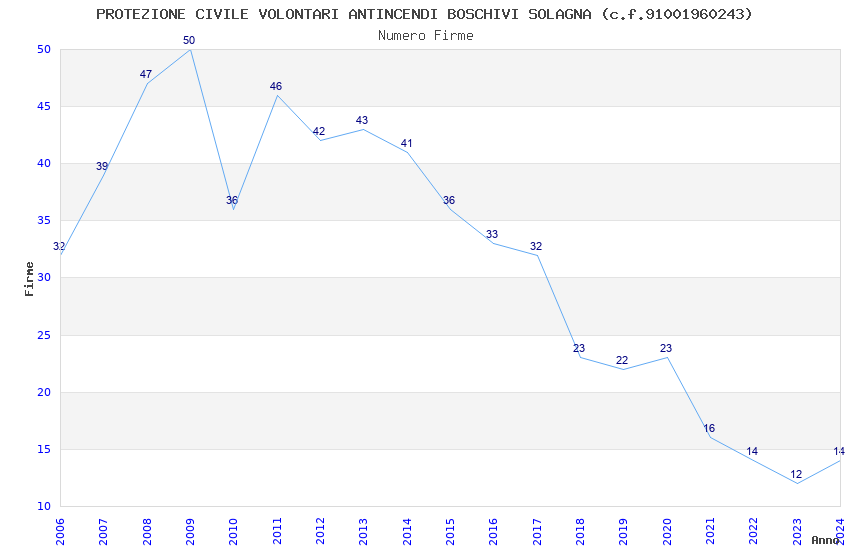
Task: Click the 2022 x-axis year label
Action: click(x=754, y=532)
